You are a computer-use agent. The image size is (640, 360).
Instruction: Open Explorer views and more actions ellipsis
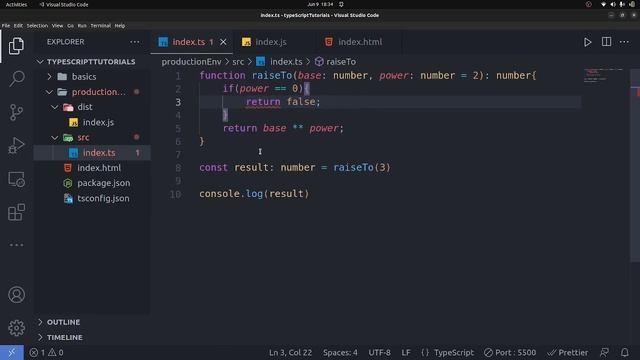[134, 42]
